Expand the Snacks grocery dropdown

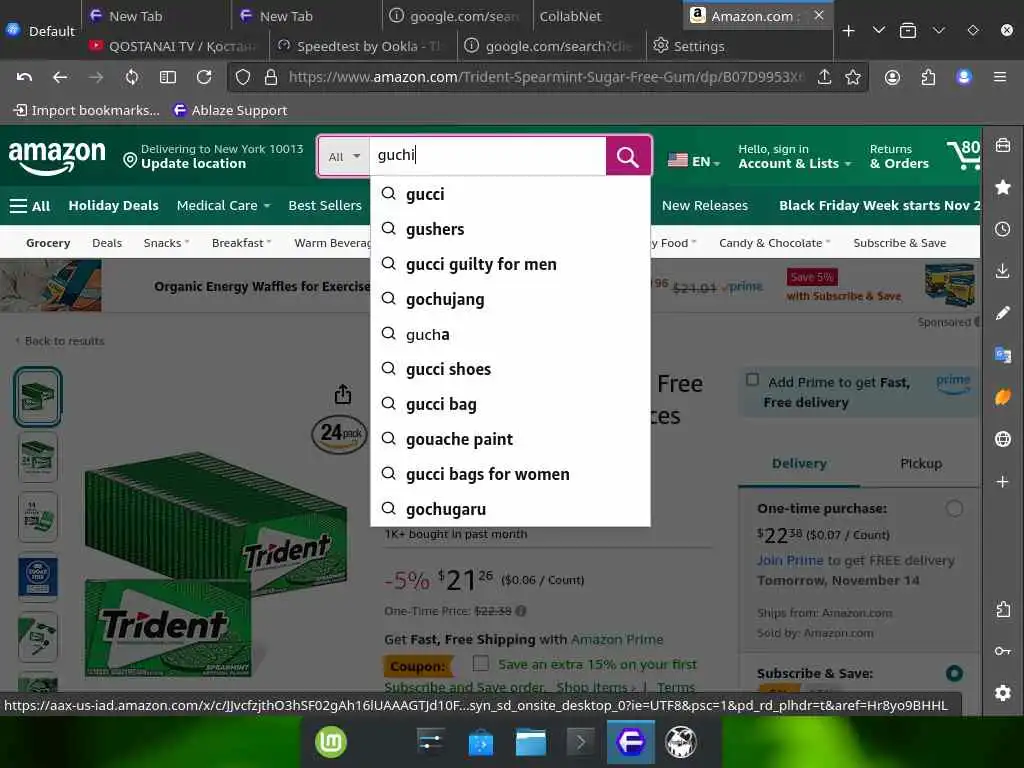point(167,243)
